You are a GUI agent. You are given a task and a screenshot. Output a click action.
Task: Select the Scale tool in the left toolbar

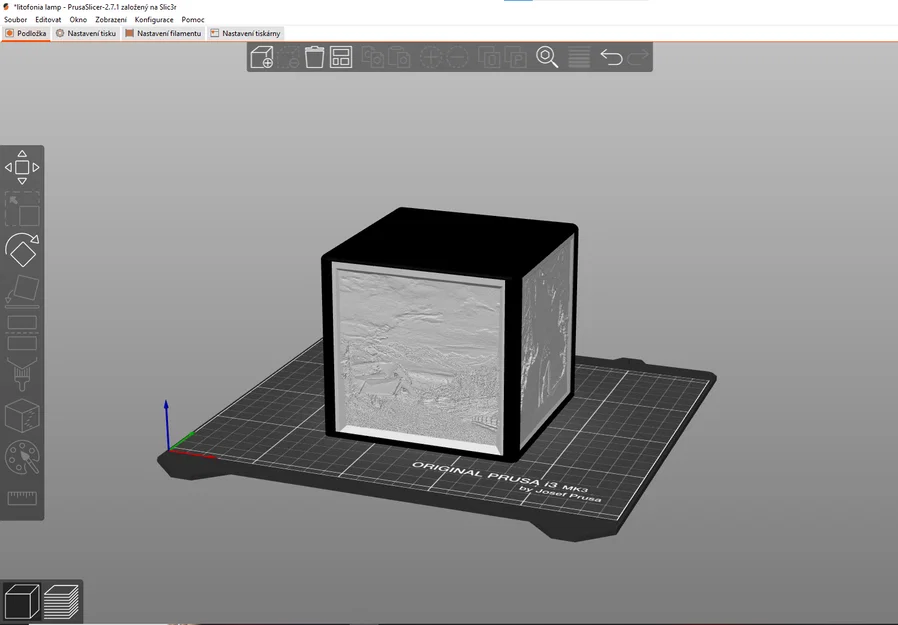pyautogui.click(x=22, y=209)
